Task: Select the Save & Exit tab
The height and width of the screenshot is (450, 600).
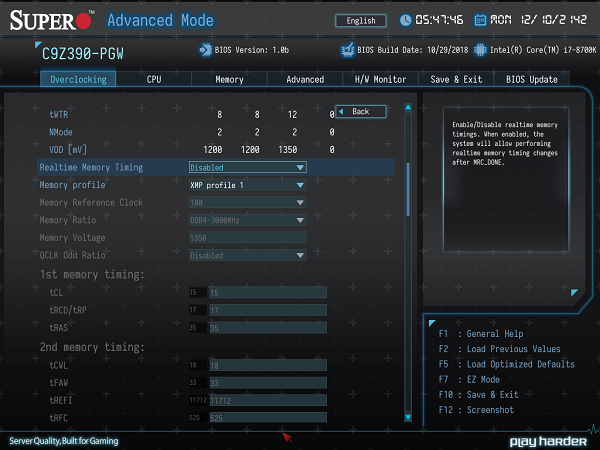Action: [x=456, y=79]
